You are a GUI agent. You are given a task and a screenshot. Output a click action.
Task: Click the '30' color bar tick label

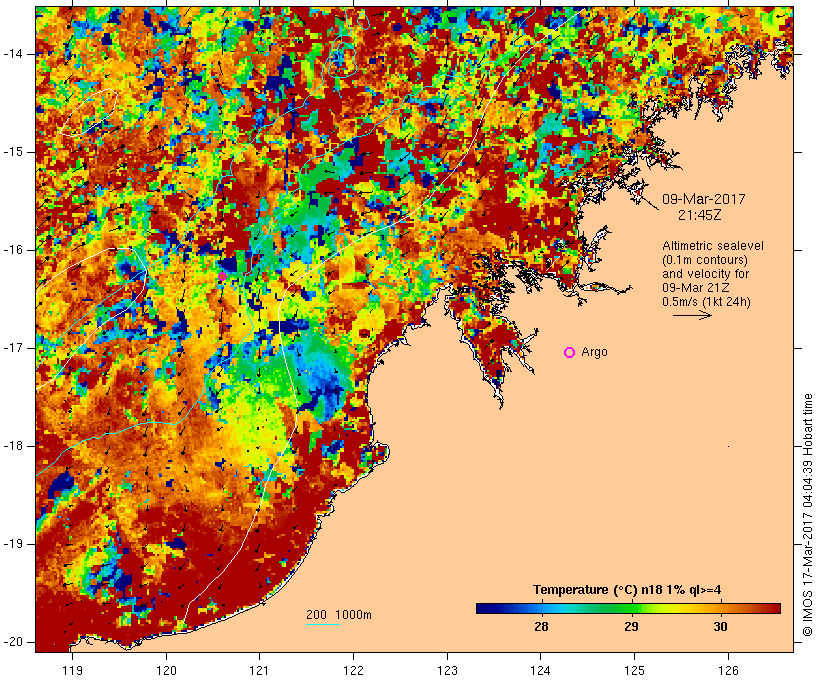(720, 626)
